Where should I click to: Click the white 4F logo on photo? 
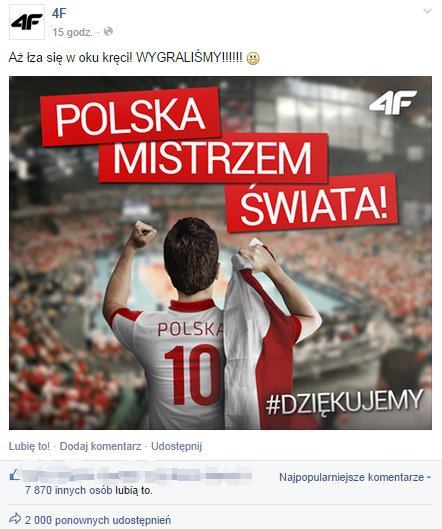tap(393, 102)
